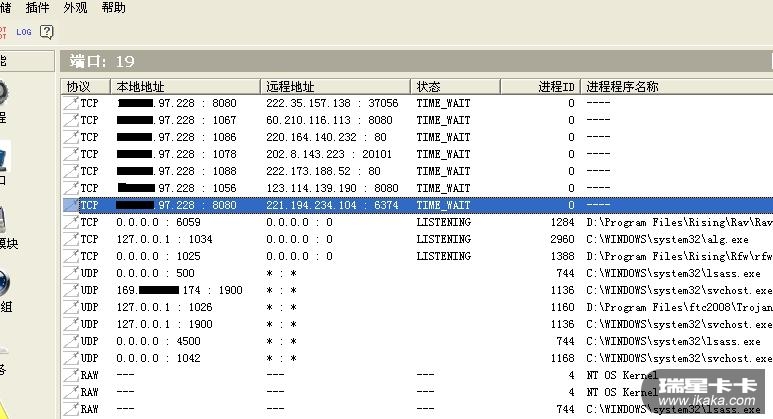The height and width of the screenshot is (419, 773).
Task: Click the icon of the row with remote 222.173.188.52
Action: point(71,171)
